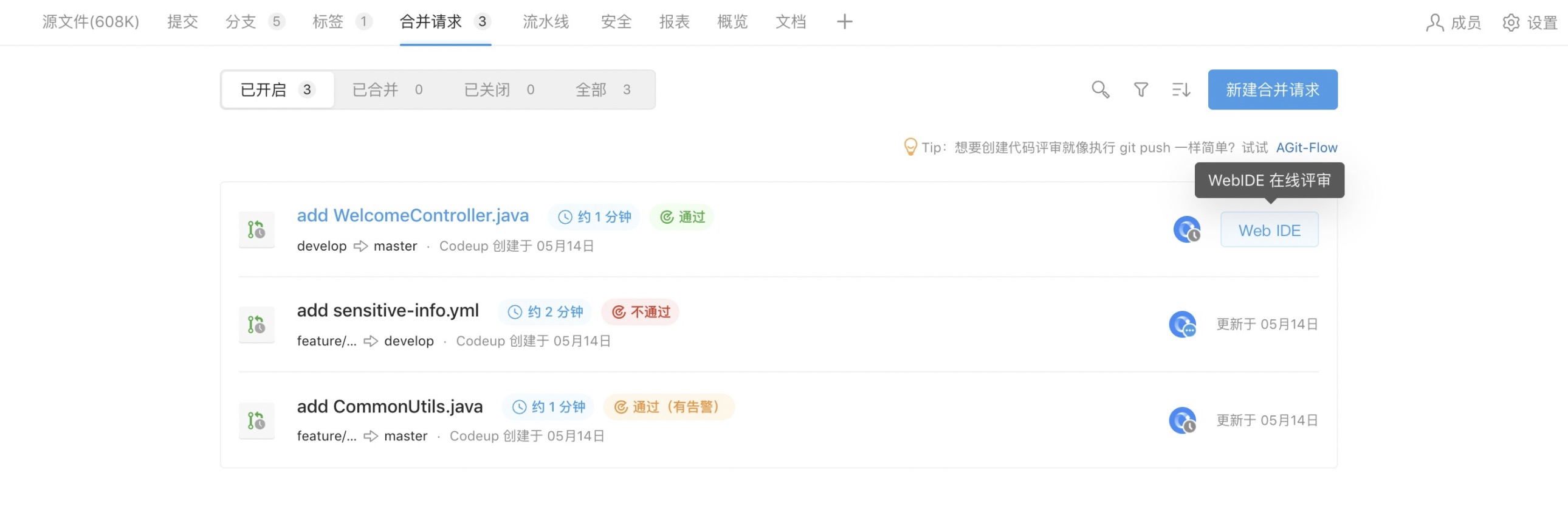The height and width of the screenshot is (506, 1568).
Task: Click the search magnifier icon
Action: pos(1100,89)
